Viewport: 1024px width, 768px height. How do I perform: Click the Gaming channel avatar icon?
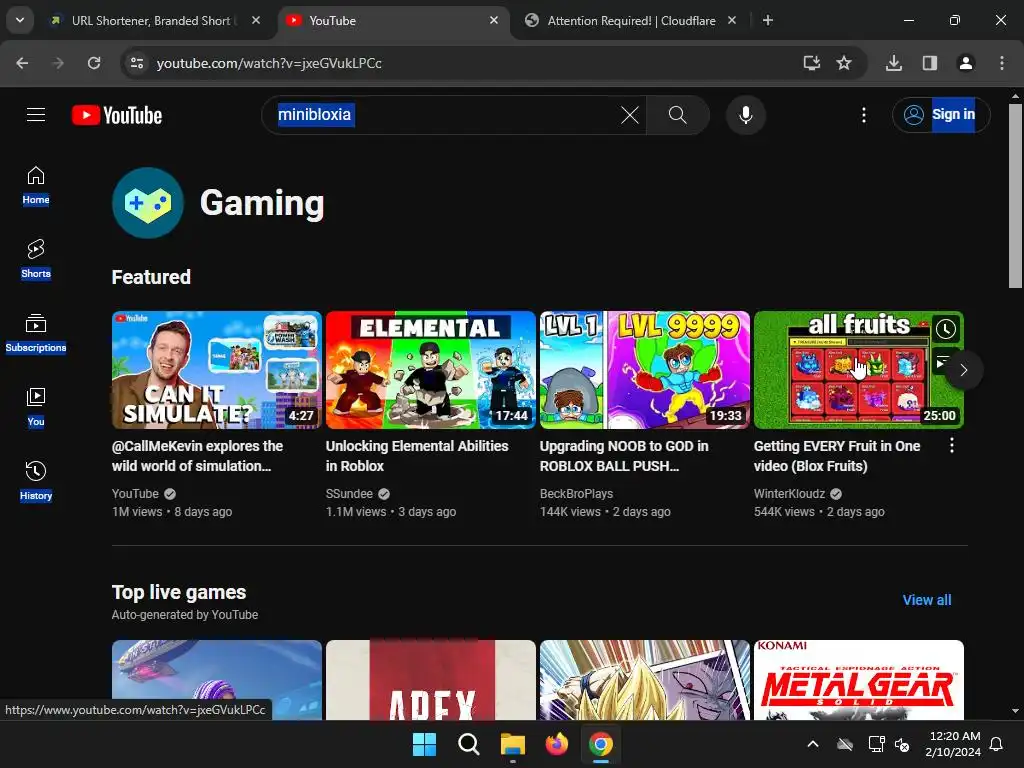pyautogui.click(x=148, y=203)
